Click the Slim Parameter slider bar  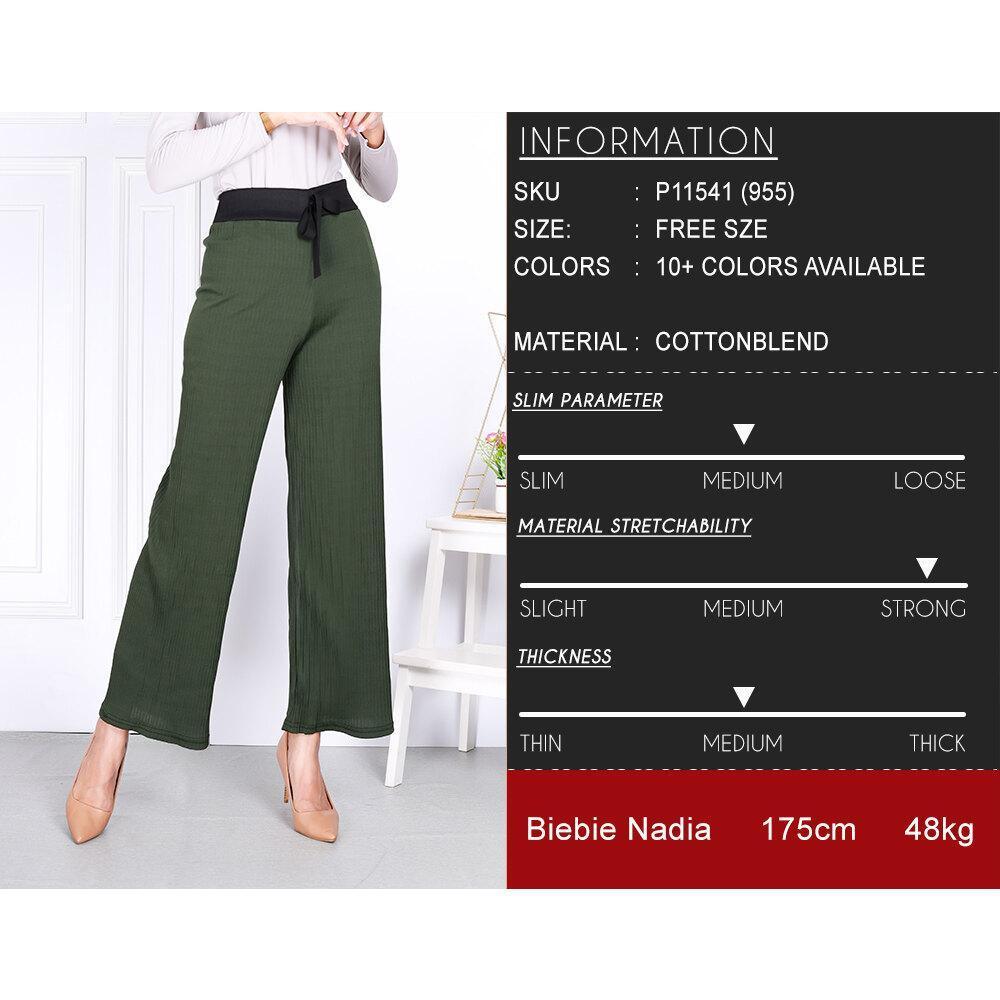click(x=741, y=457)
